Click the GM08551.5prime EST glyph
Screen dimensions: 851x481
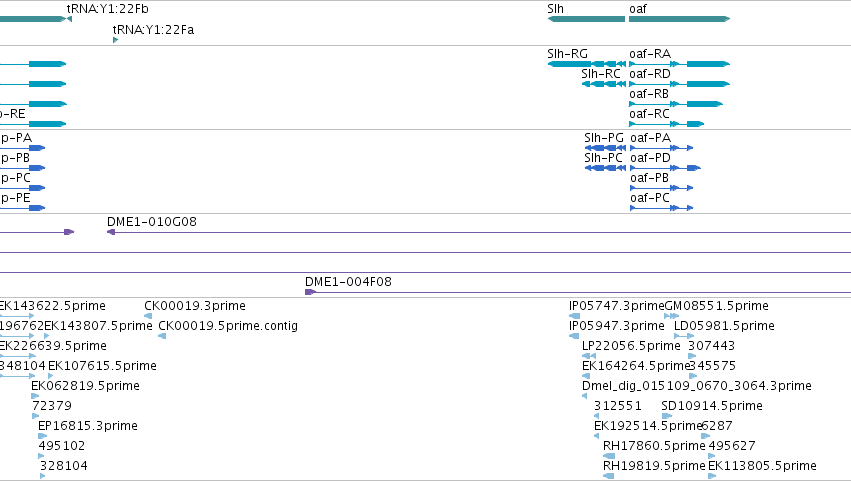671,316
